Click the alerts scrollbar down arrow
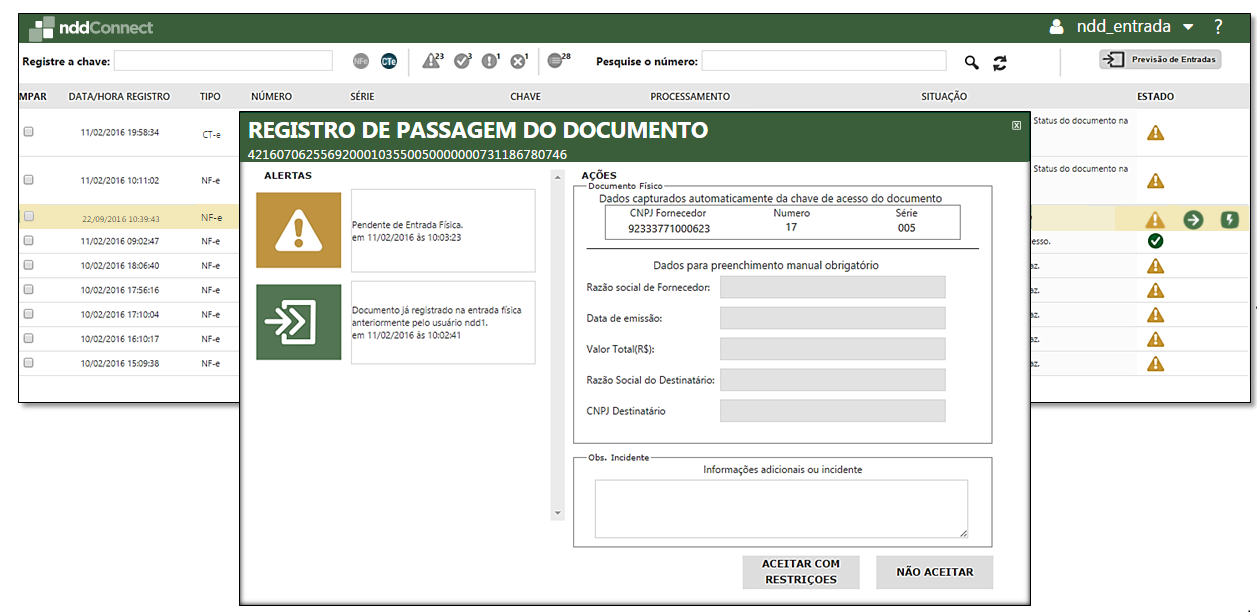The height and width of the screenshot is (613, 1257). coord(558,514)
